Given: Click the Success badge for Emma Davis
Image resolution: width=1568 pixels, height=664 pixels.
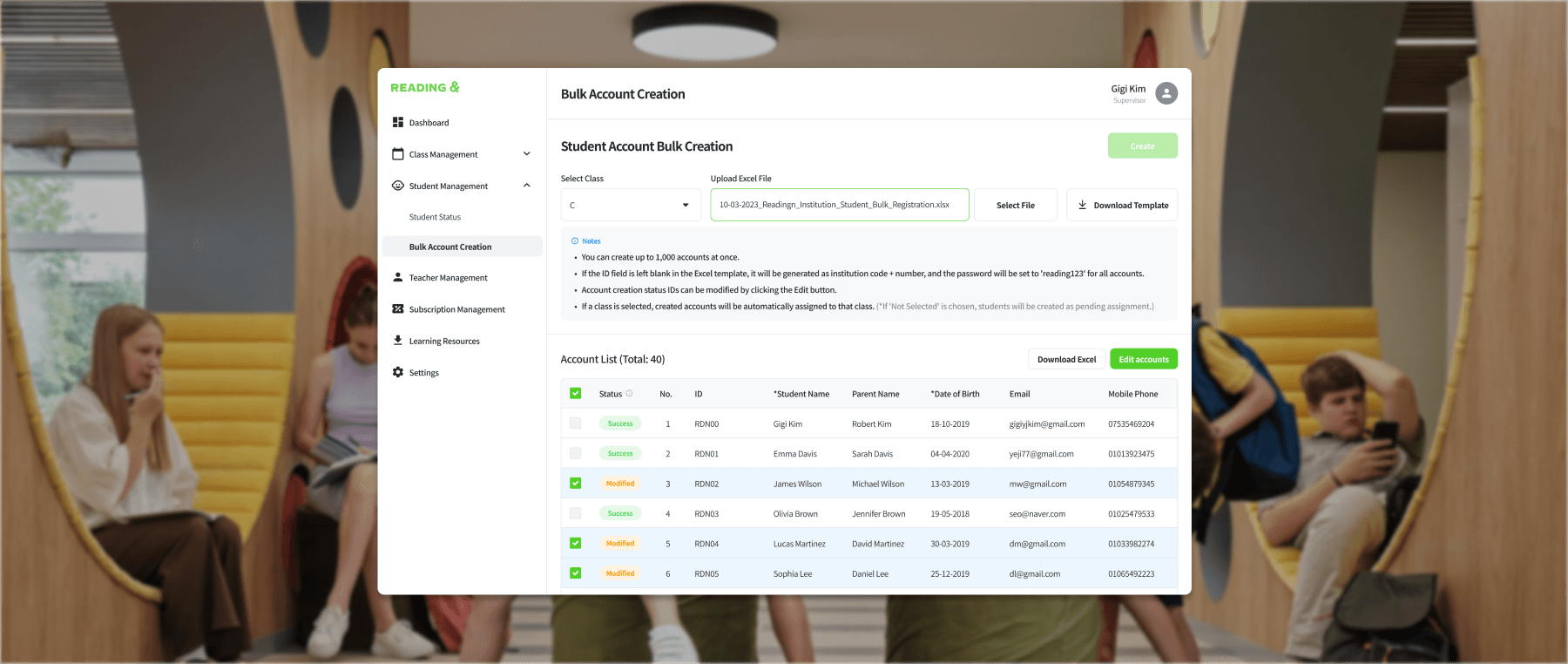Looking at the screenshot, I should [x=620, y=453].
